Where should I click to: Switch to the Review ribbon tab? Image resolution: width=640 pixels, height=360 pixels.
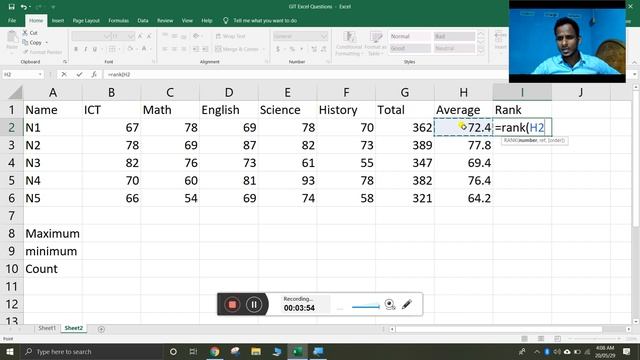[165, 20]
